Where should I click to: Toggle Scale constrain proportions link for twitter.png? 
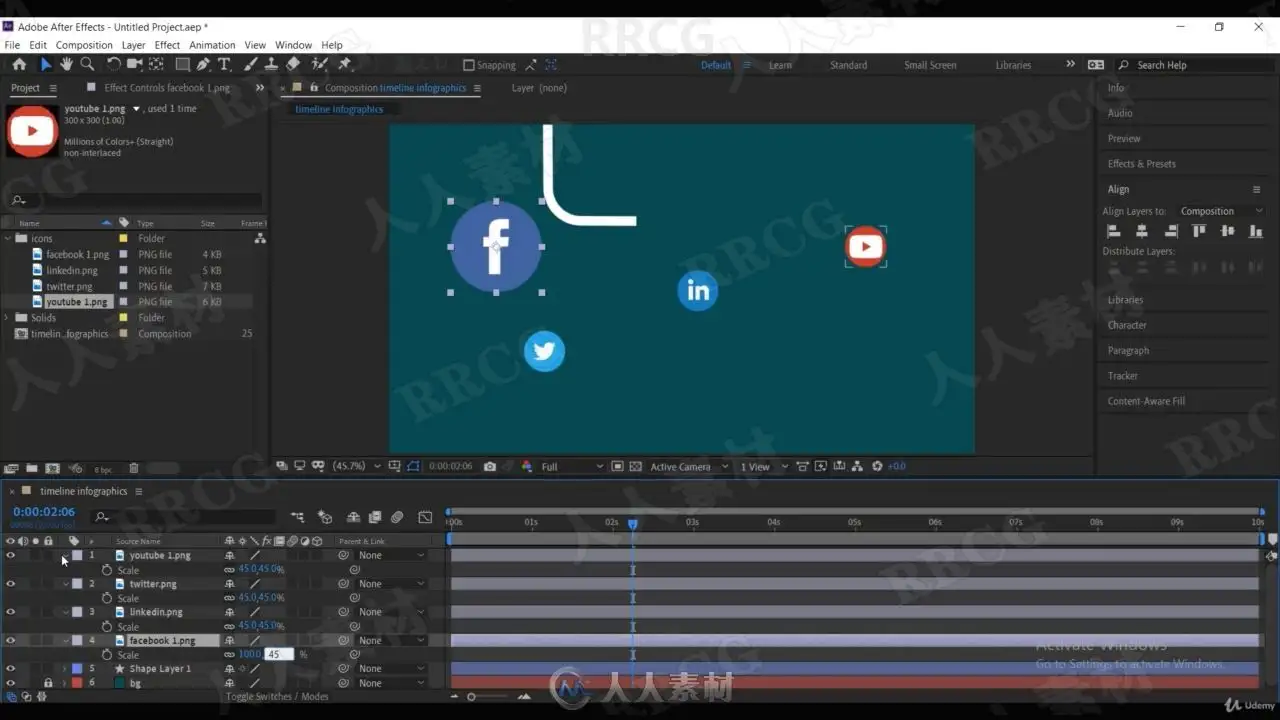[229, 597]
